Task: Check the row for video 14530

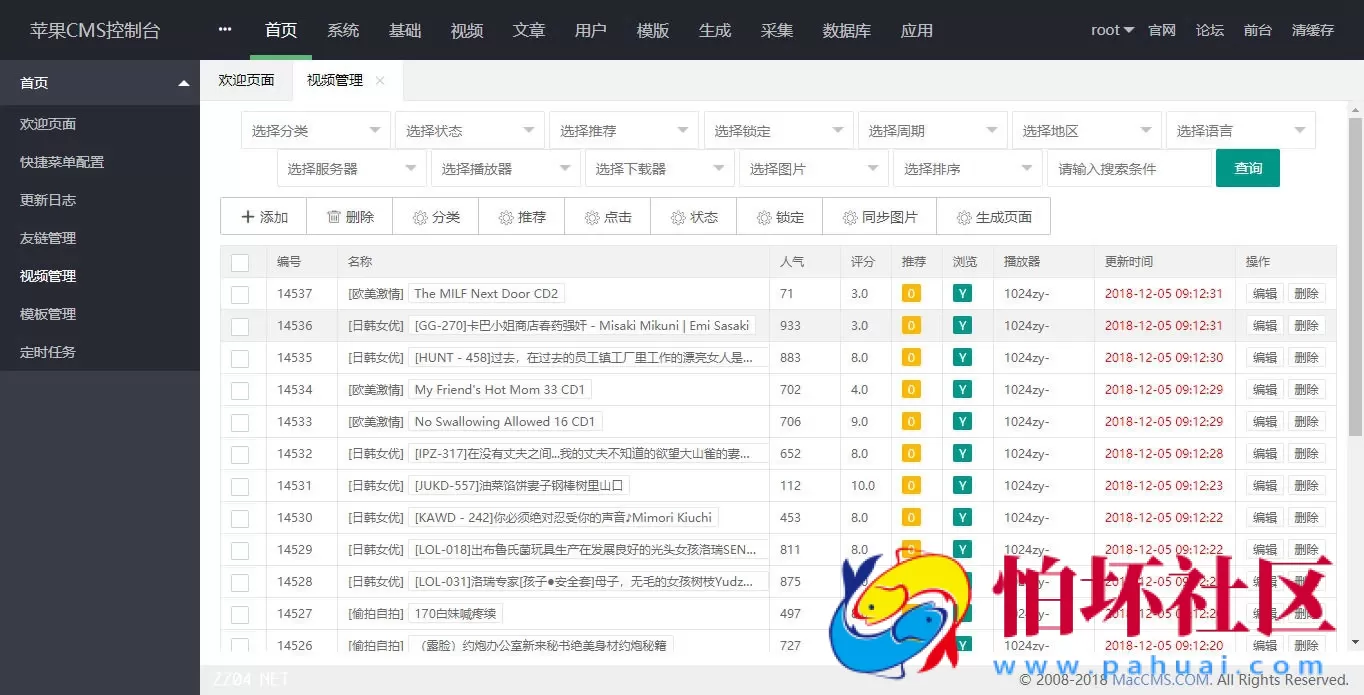Action: coord(240,517)
